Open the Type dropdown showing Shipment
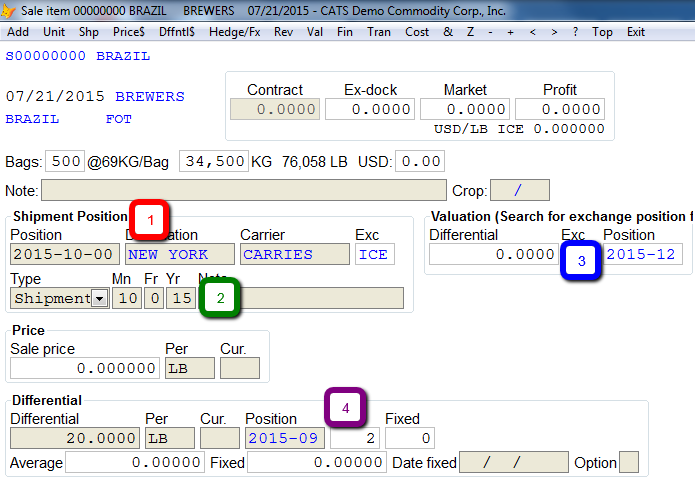Screen dimensions: 695x482 [x=100, y=298]
